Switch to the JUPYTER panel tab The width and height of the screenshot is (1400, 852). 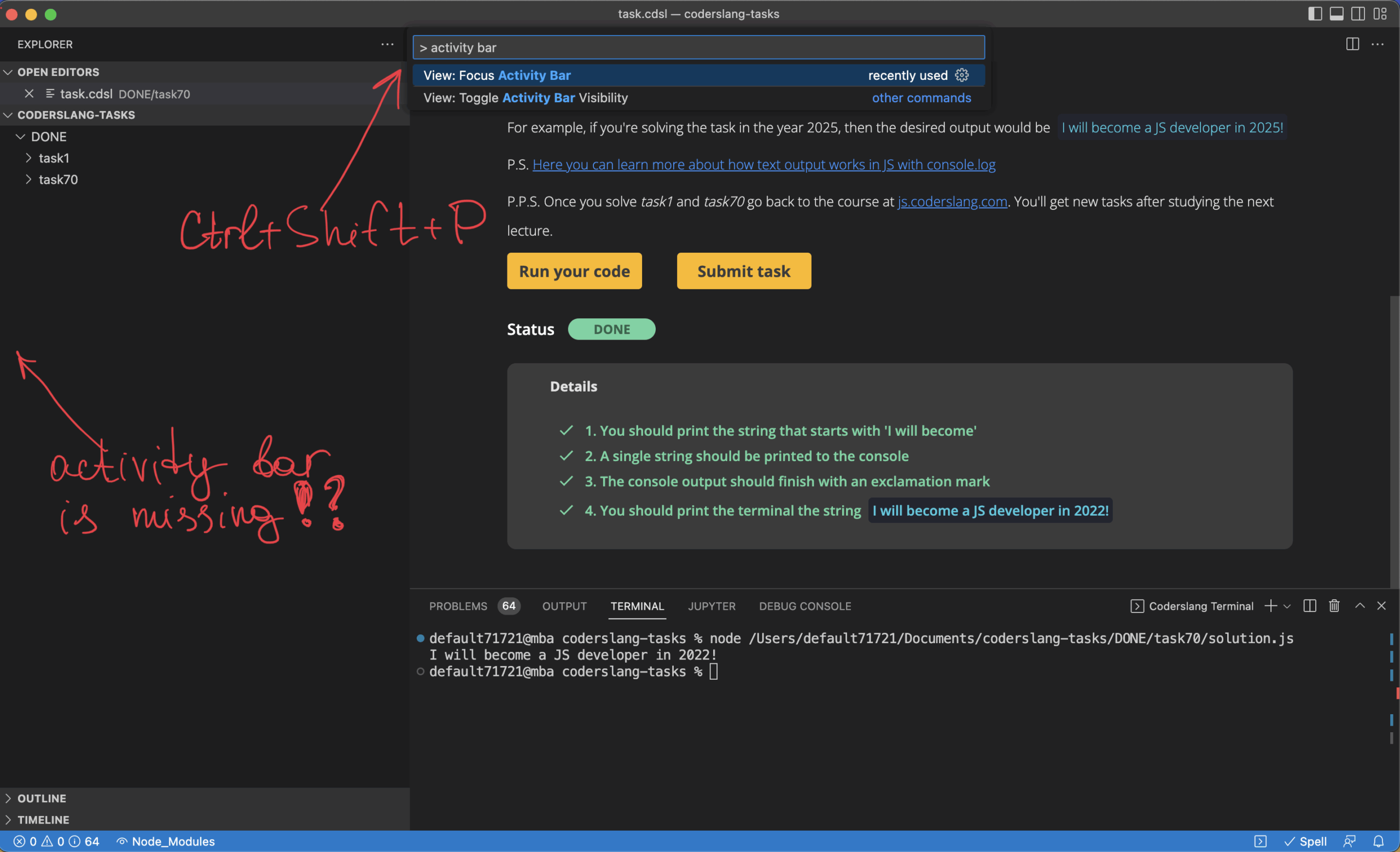(711, 605)
